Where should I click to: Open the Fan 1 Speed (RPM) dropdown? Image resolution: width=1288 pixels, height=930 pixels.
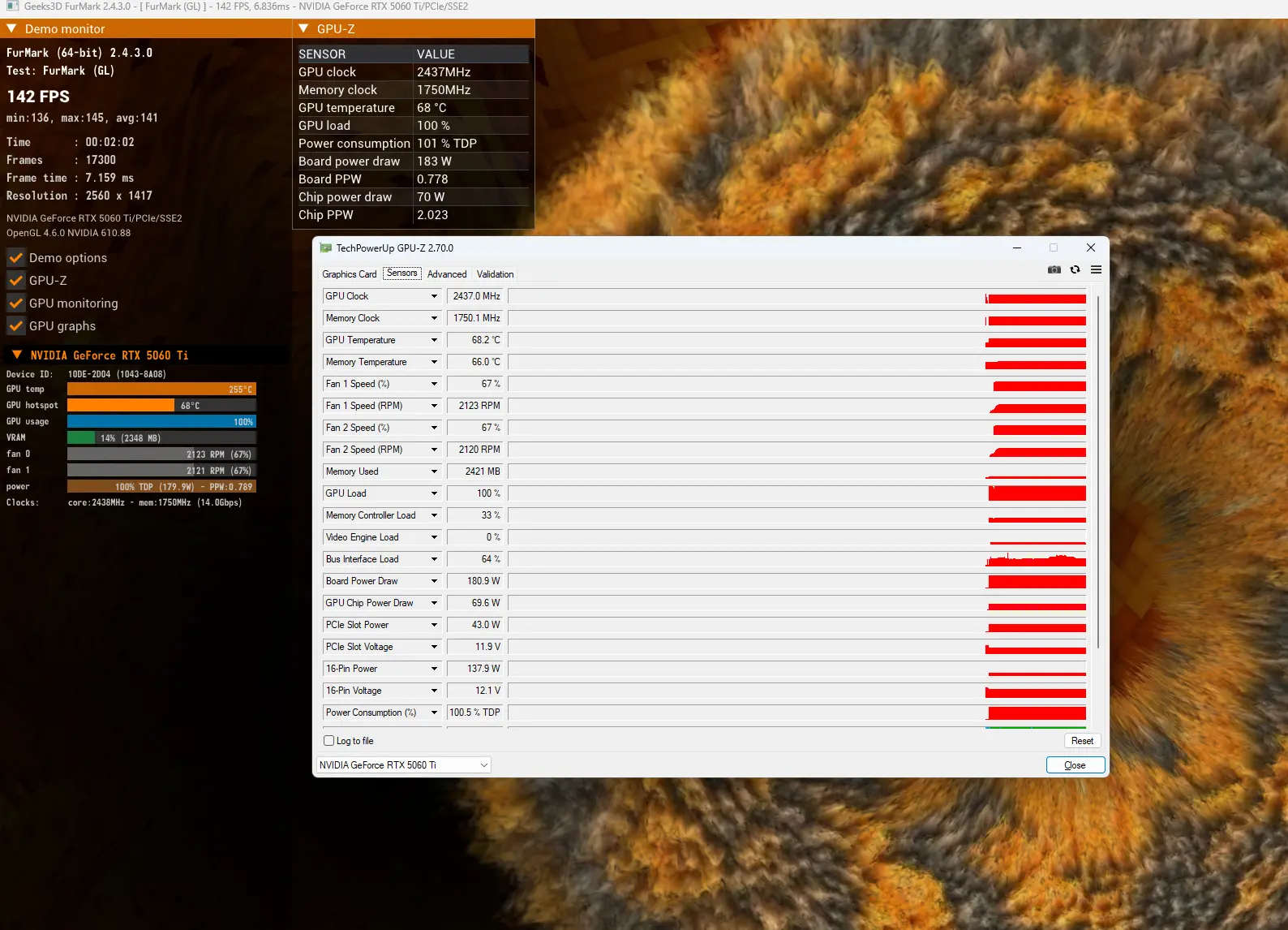[434, 406]
